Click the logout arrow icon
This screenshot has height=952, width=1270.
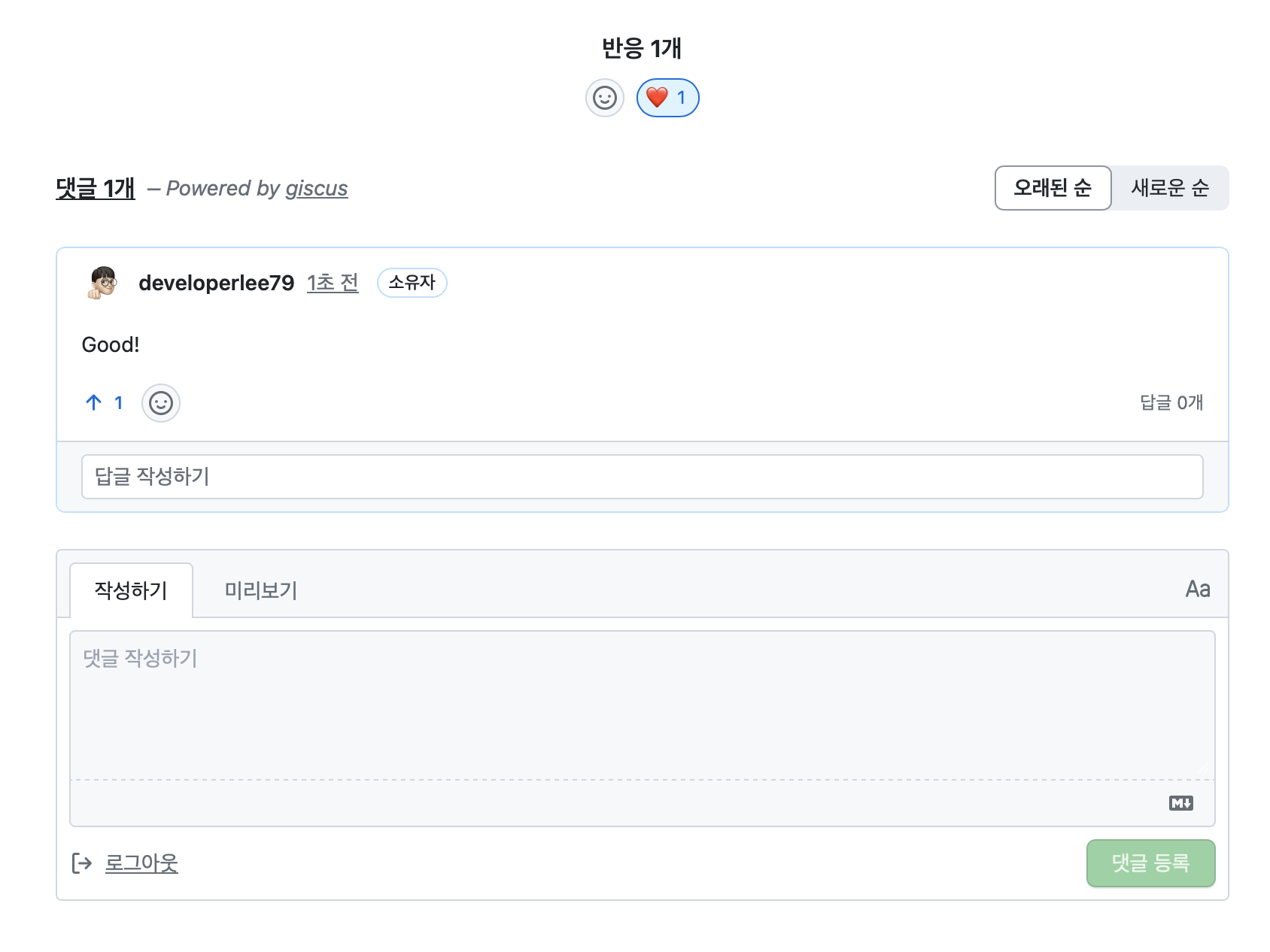tap(83, 863)
